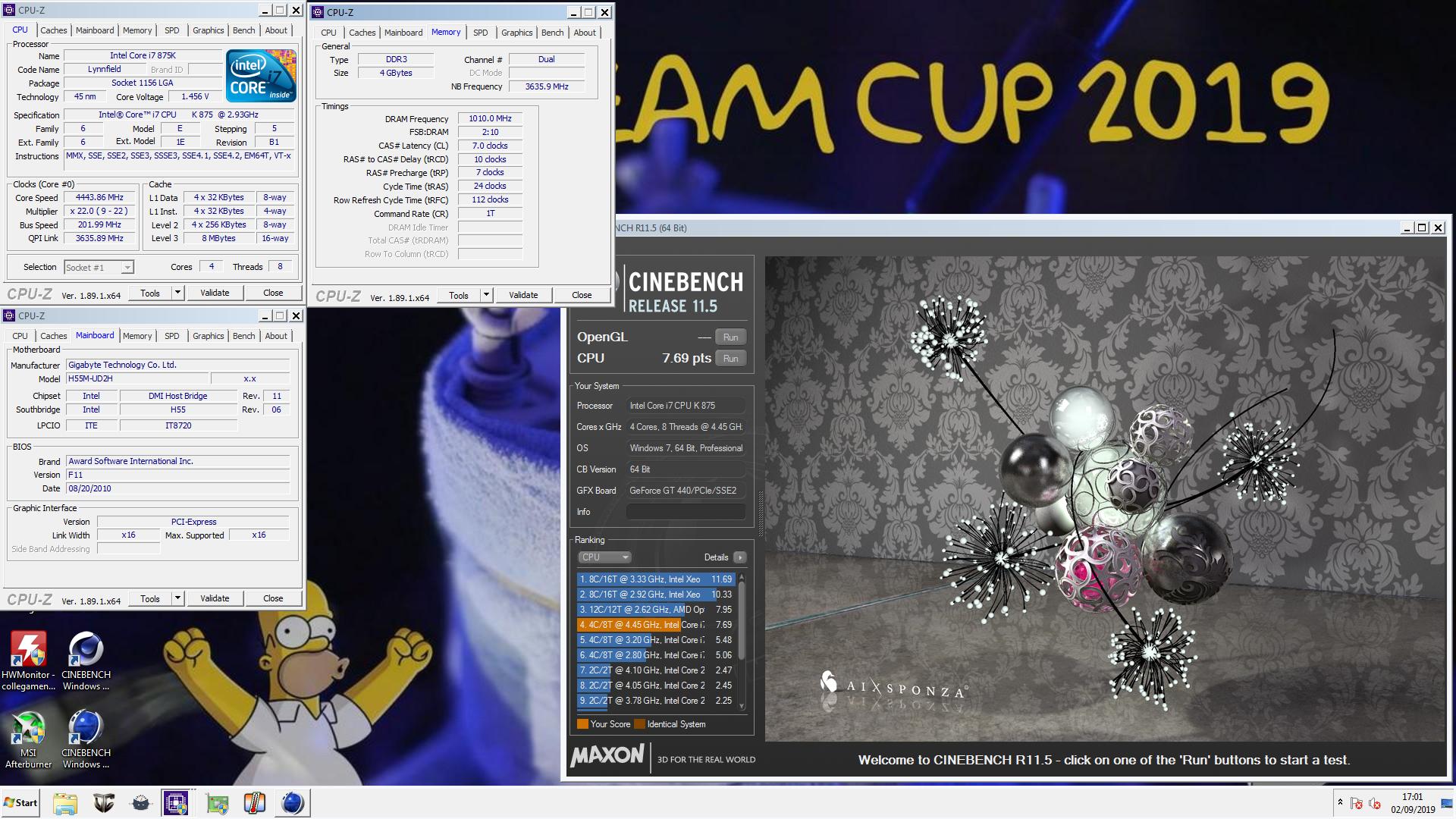
Task: Select ranking row 2 with 10.33 score
Action: 655,595
